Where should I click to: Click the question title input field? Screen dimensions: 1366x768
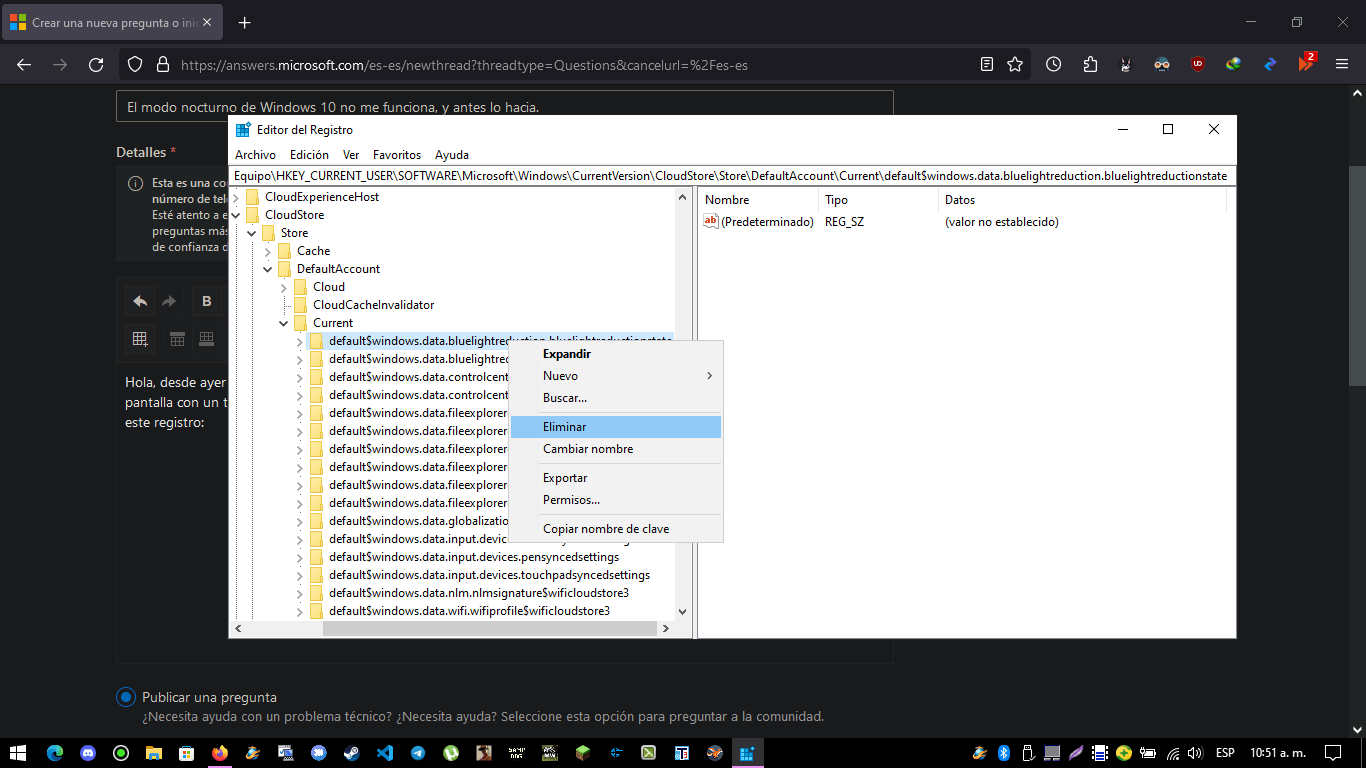coord(505,107)
